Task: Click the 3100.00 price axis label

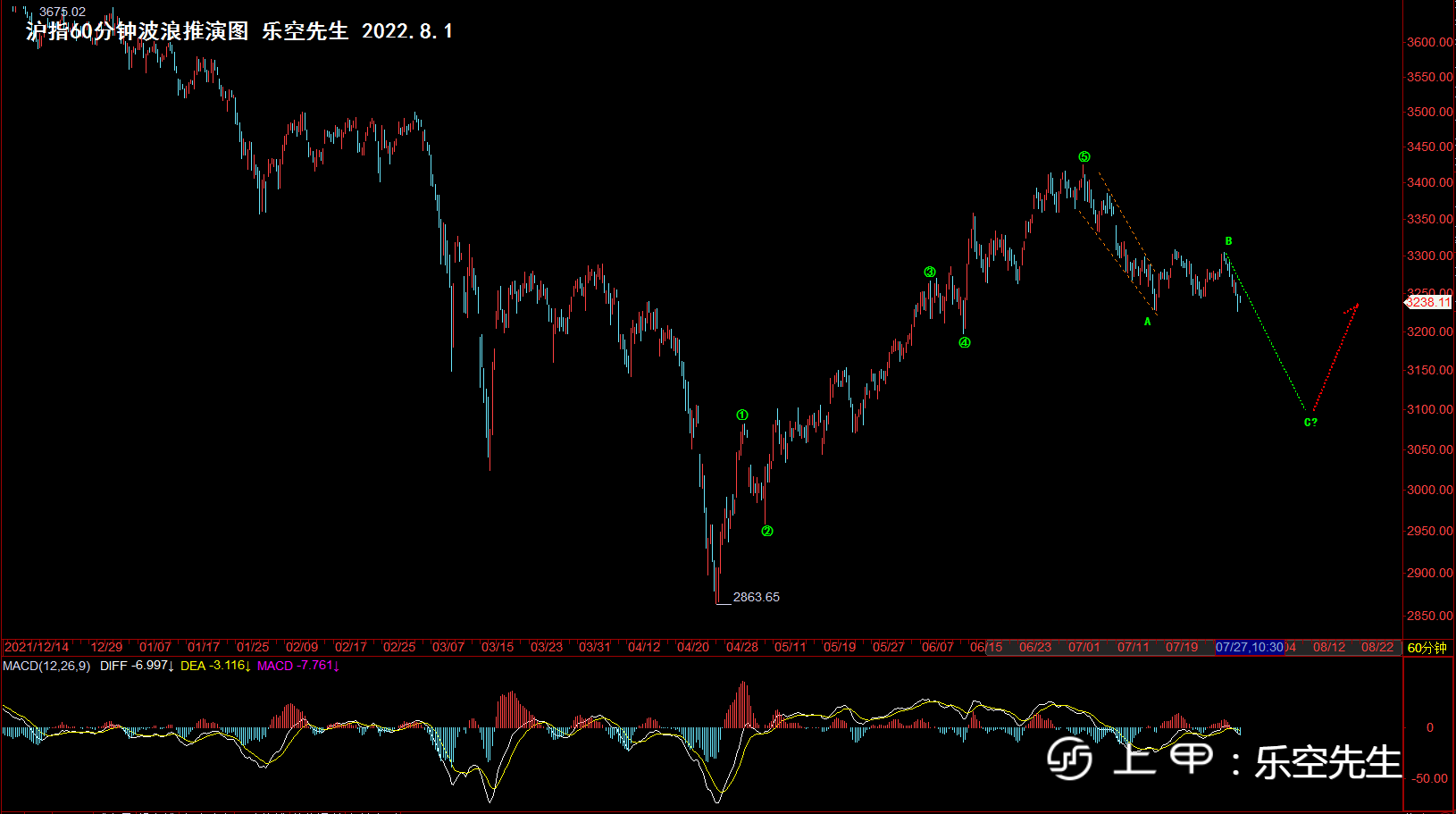Action: click(x=1430, y=409)
